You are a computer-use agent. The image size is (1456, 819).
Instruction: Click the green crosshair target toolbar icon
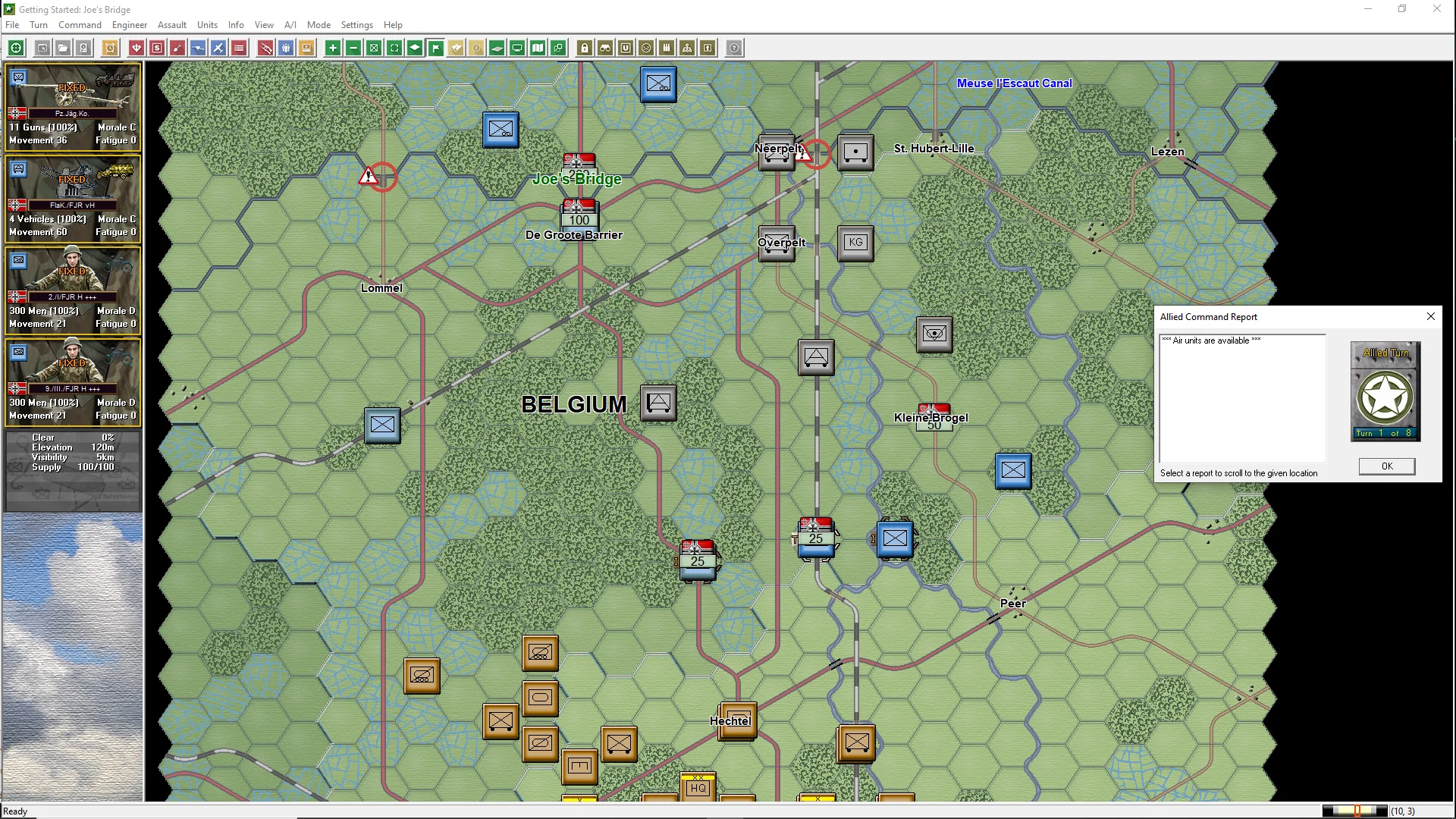(16, 49)
